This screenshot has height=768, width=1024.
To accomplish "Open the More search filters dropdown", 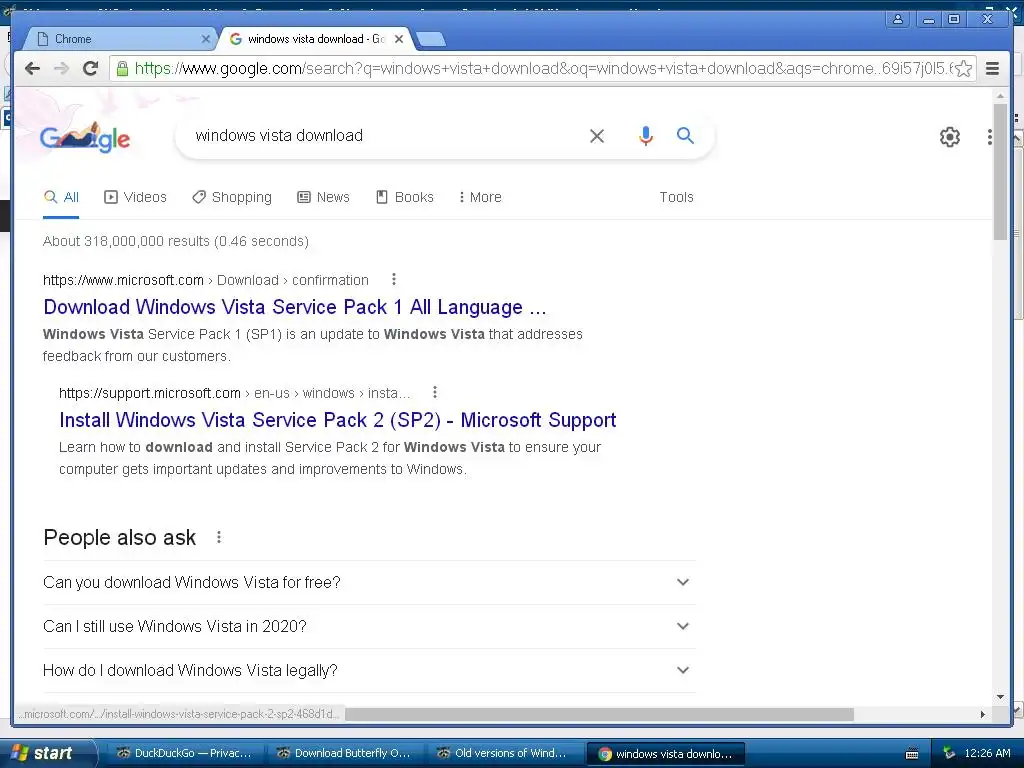I will point(480,197).
